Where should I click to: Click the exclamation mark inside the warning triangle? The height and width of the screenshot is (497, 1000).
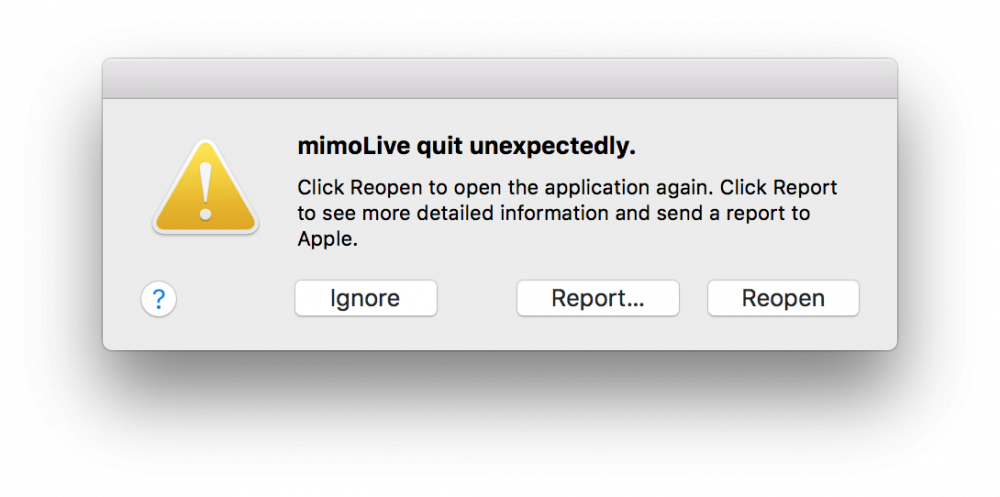coord(205,191)
